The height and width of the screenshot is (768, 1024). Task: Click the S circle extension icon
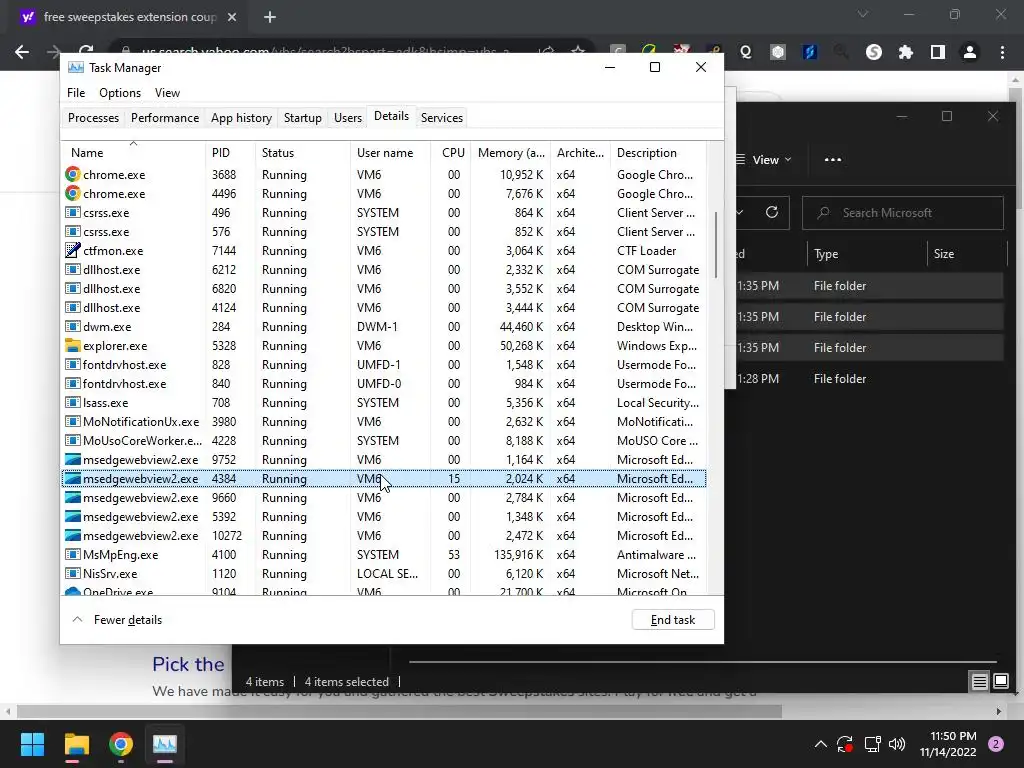click(874, 52)
